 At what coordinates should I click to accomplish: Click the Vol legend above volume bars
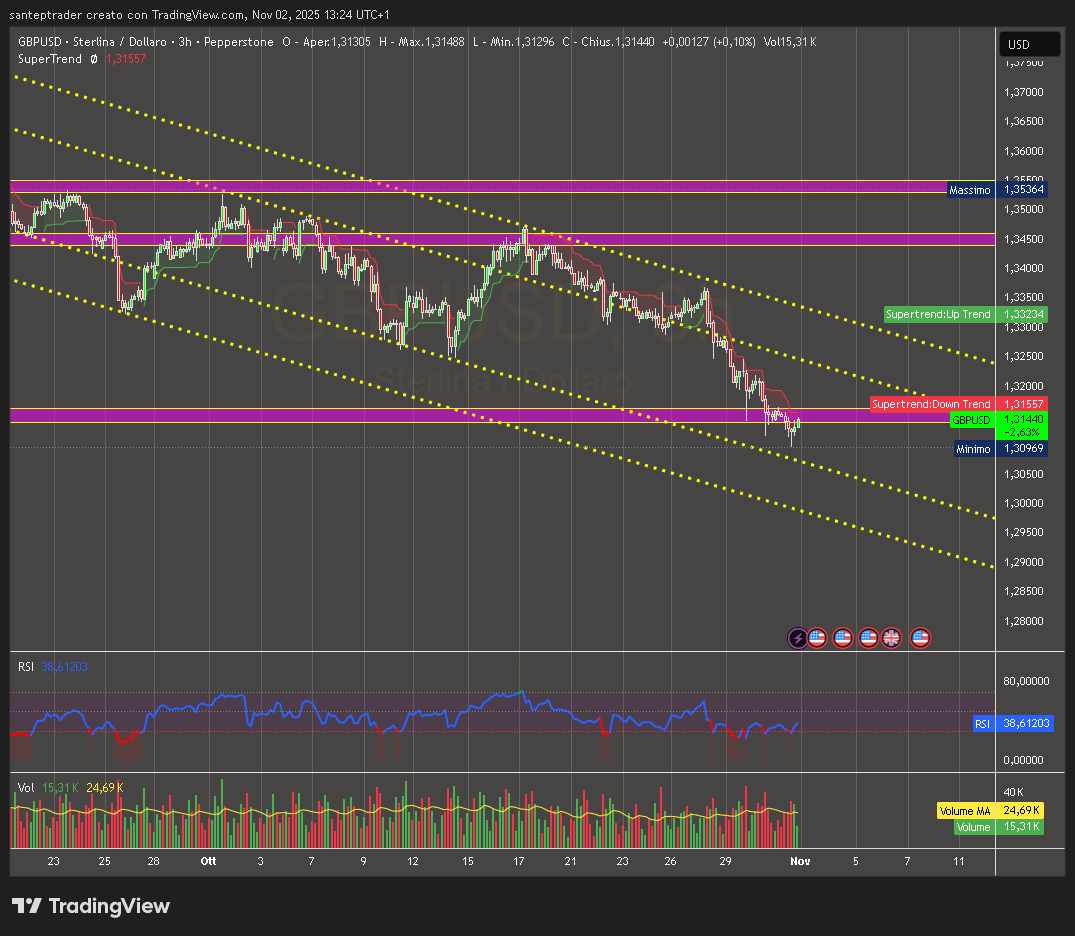tap(24, 788)
